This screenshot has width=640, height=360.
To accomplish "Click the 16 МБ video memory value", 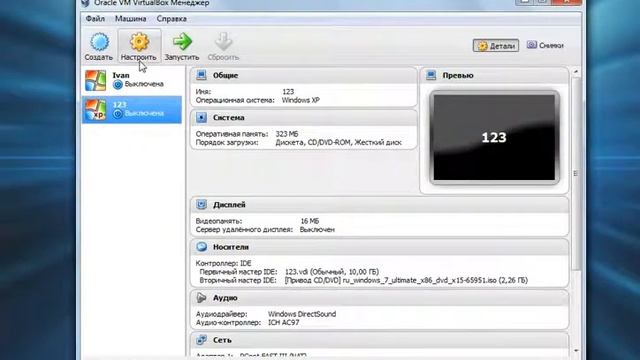I will pos(310,221).
